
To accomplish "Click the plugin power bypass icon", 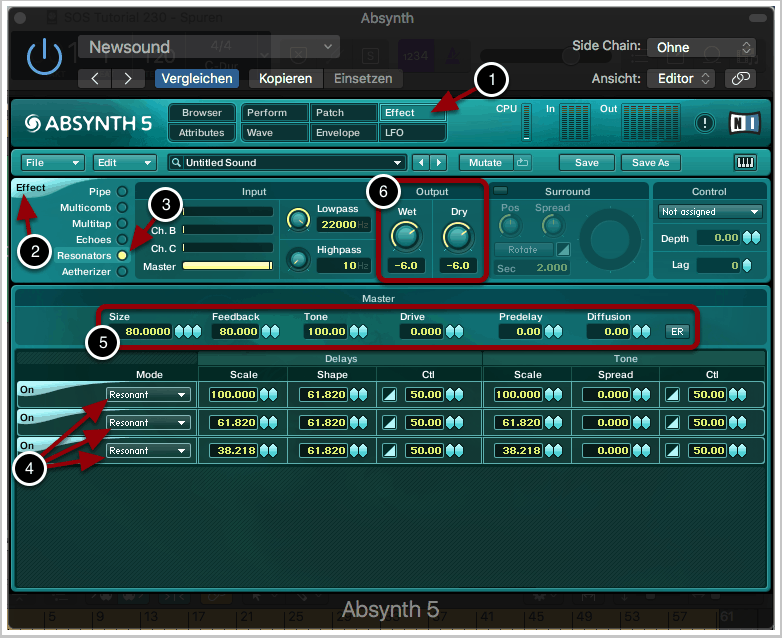I will pyautogui.click(x=44, y=58).
